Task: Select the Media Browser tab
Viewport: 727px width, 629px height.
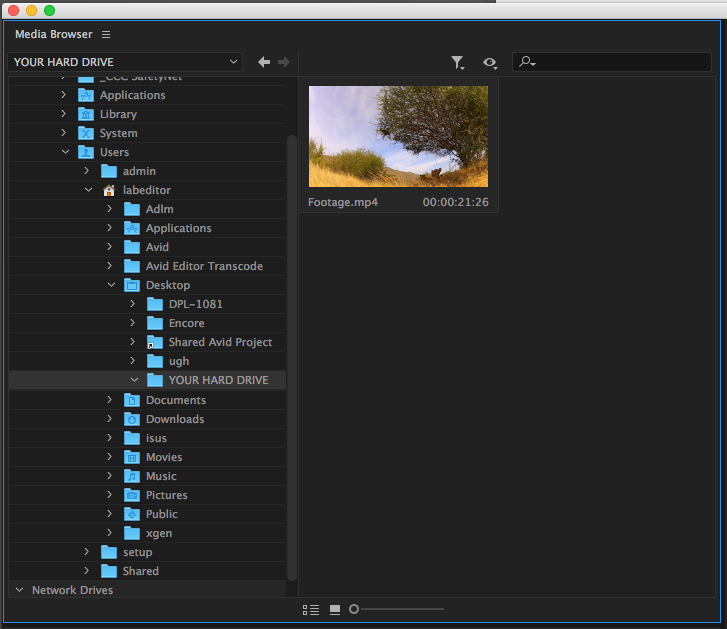Action: pos(53,35)
